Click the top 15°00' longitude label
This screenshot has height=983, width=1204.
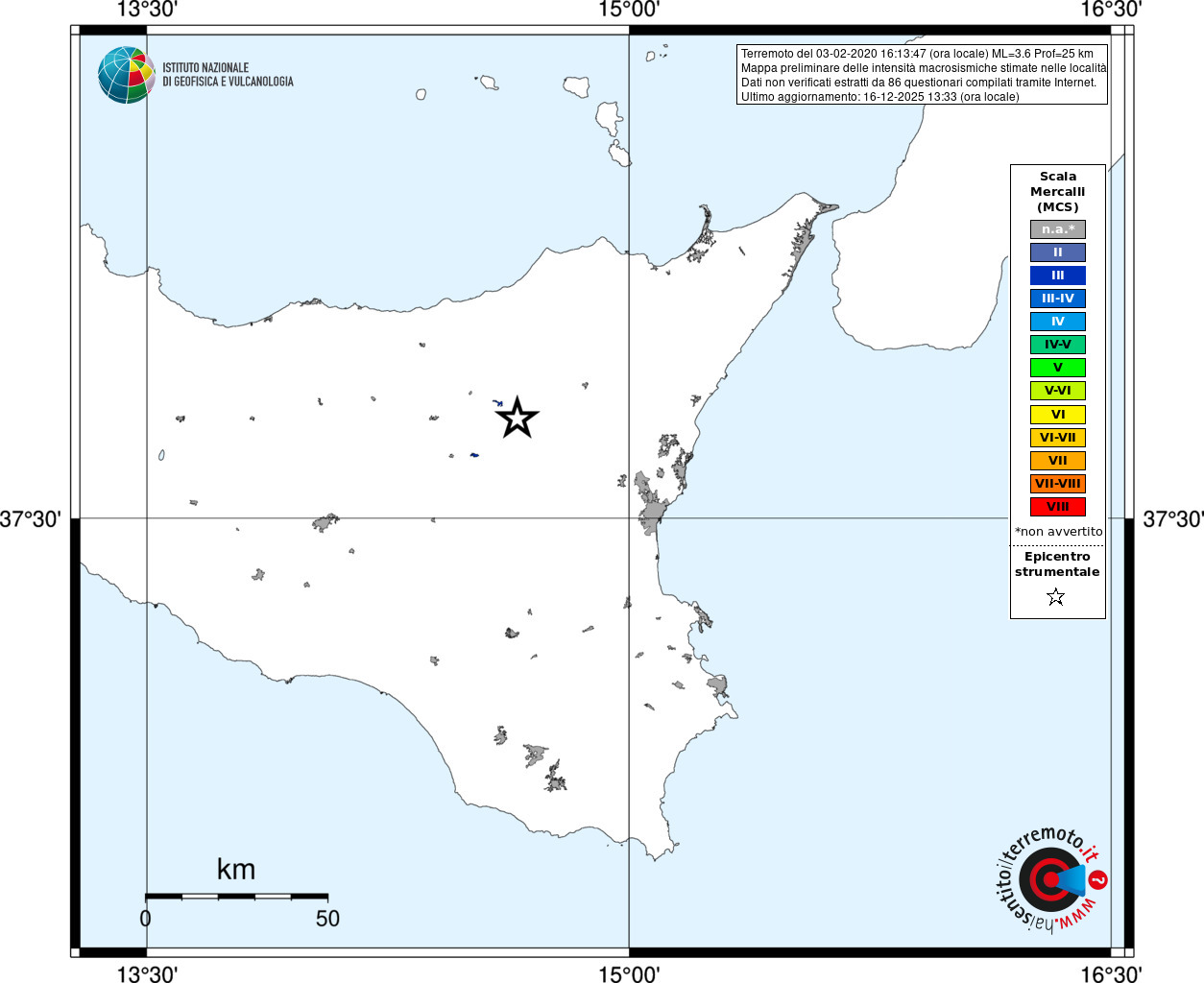click(629, 10)
